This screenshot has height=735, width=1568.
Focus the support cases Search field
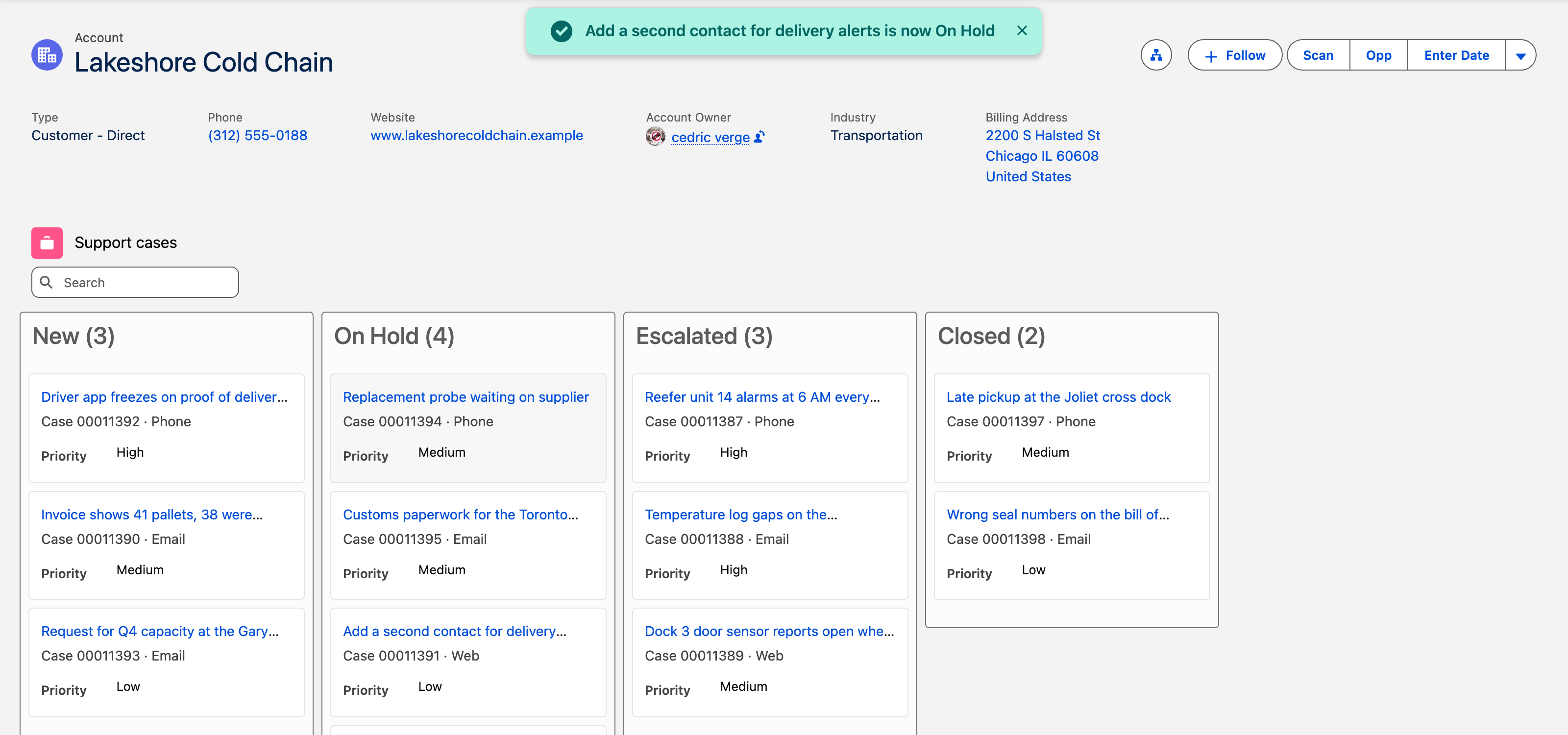[x=135, y=282]
